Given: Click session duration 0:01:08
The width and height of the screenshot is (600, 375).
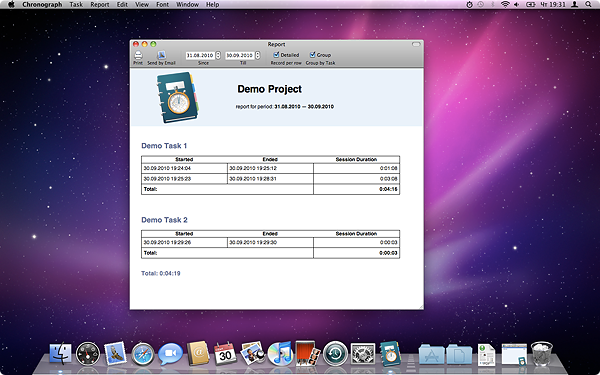Looking at the screenshot, I should coord(388,168).
